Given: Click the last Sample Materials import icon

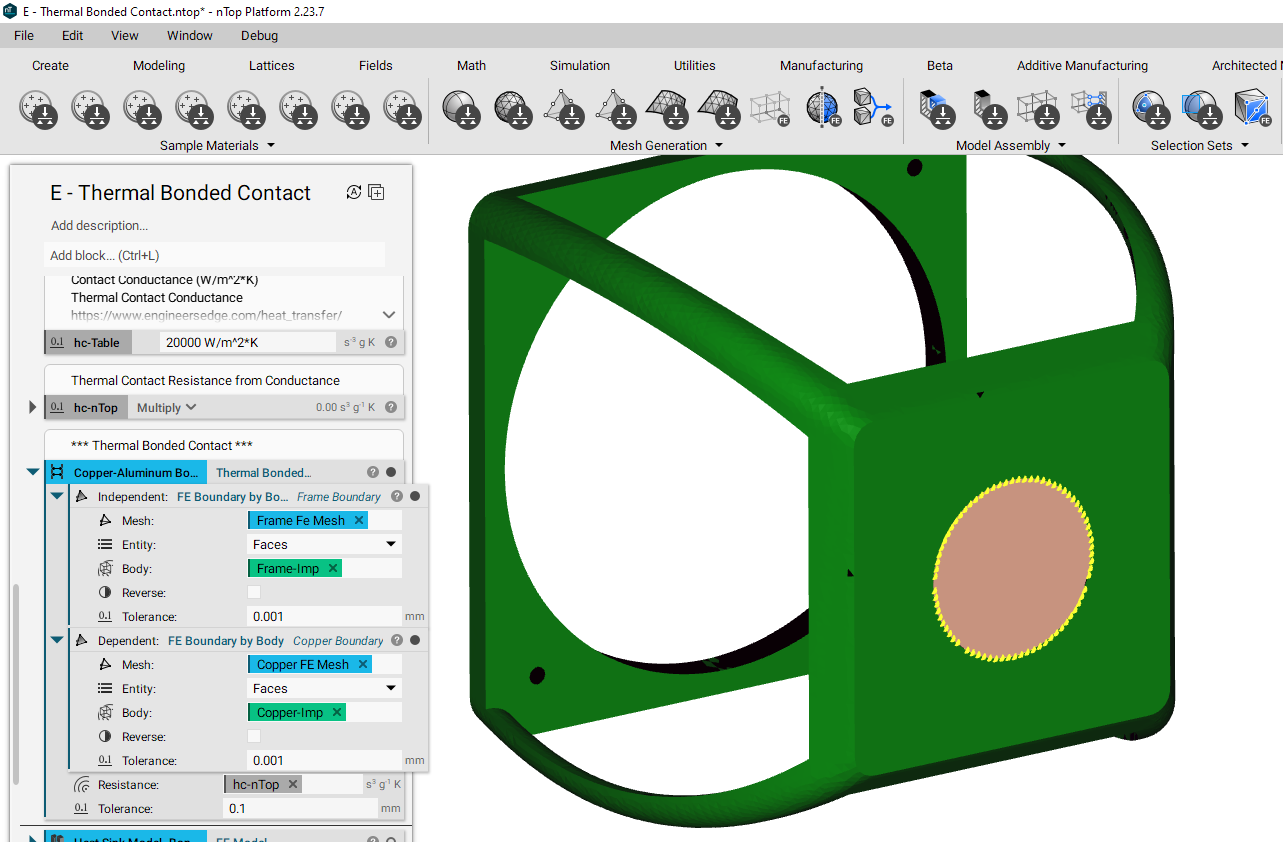Looking at the screenshot, I should tap(401, 107).
